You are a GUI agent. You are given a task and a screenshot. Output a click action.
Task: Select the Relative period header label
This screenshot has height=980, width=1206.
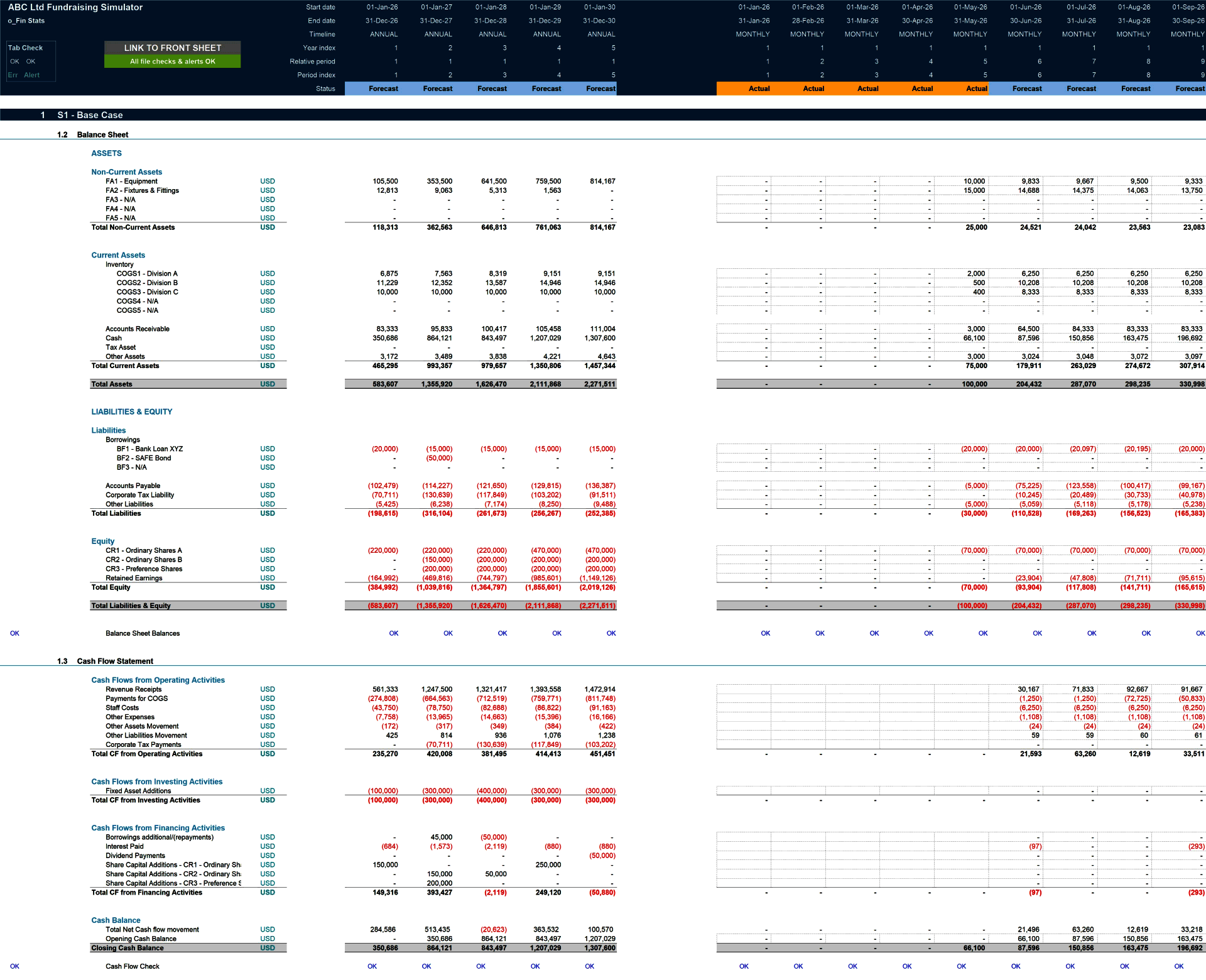312,62
